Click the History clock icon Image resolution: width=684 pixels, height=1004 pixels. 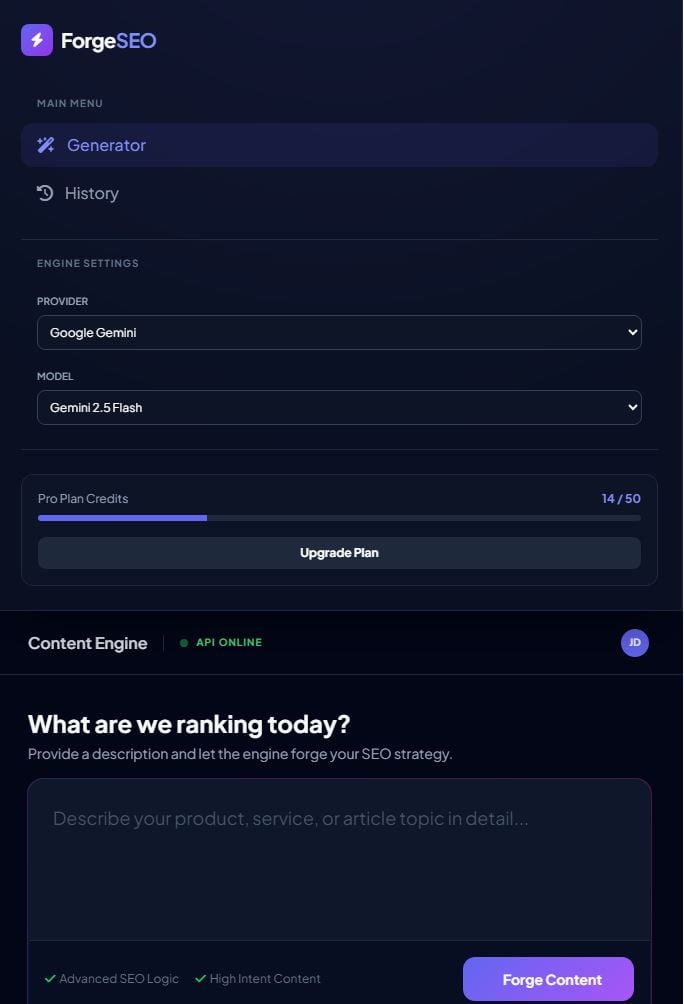[45, 193]
